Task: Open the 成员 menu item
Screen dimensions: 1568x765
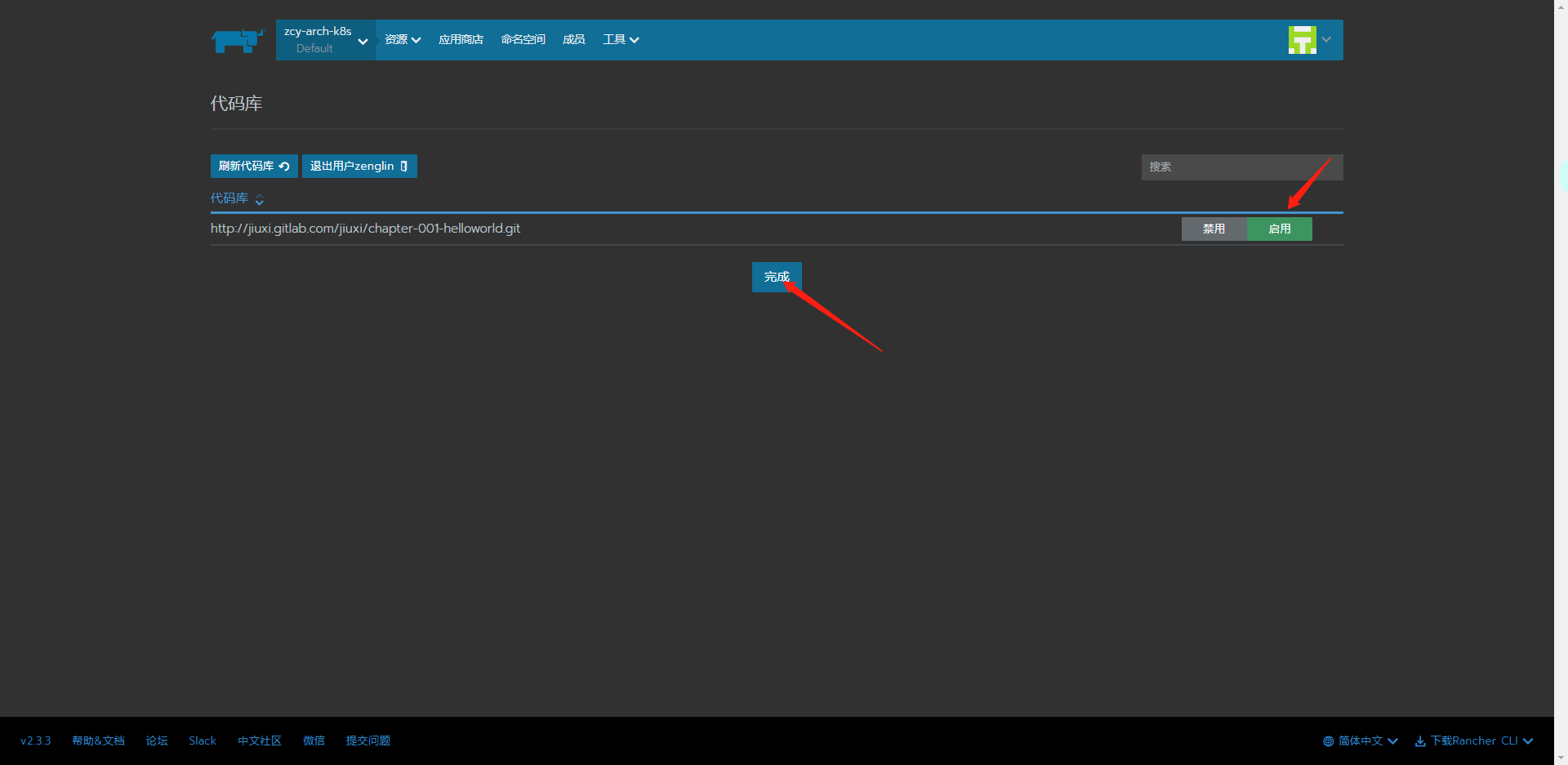Action: pos(573,40)
